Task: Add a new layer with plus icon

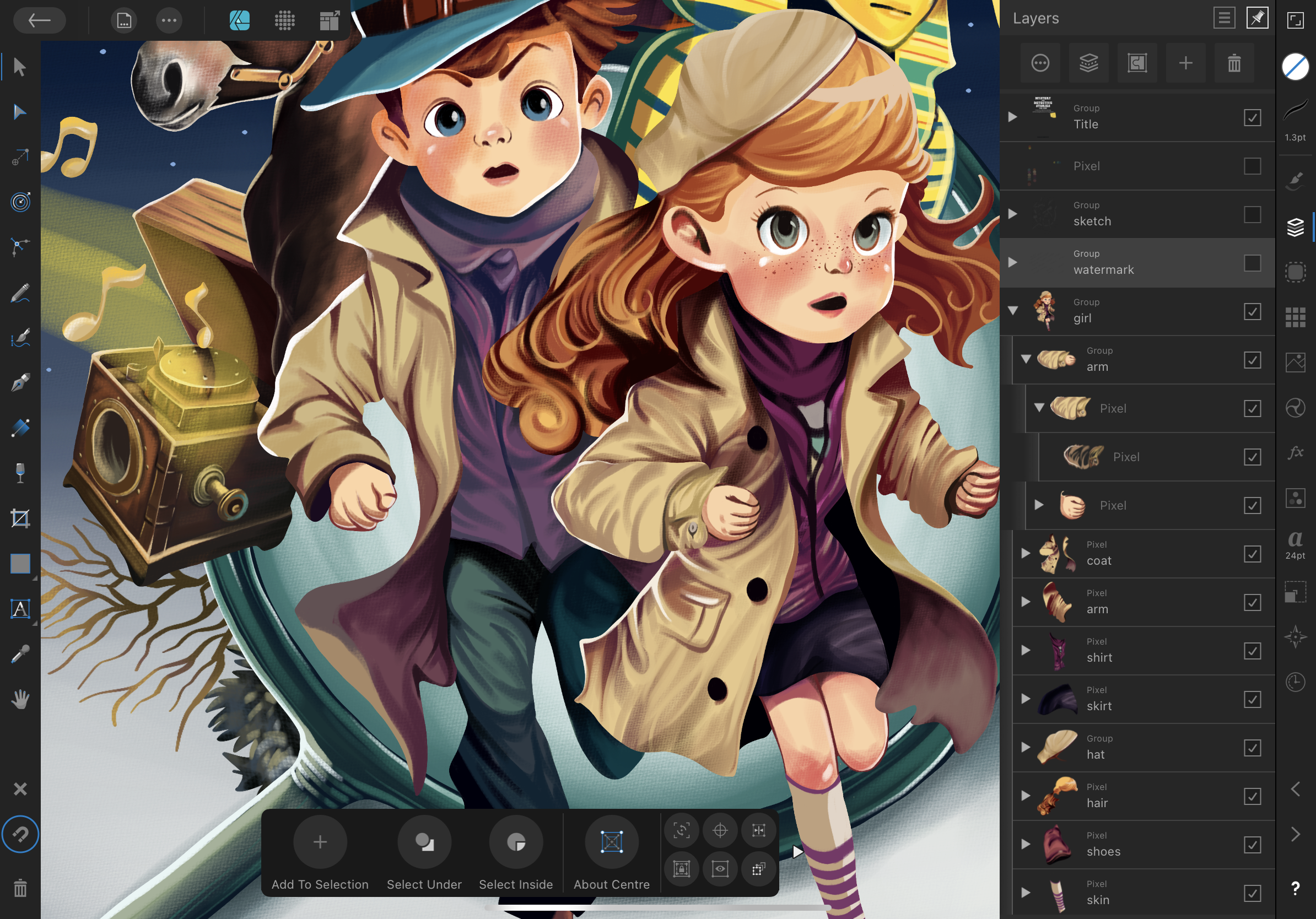Action: point(1186,63)
